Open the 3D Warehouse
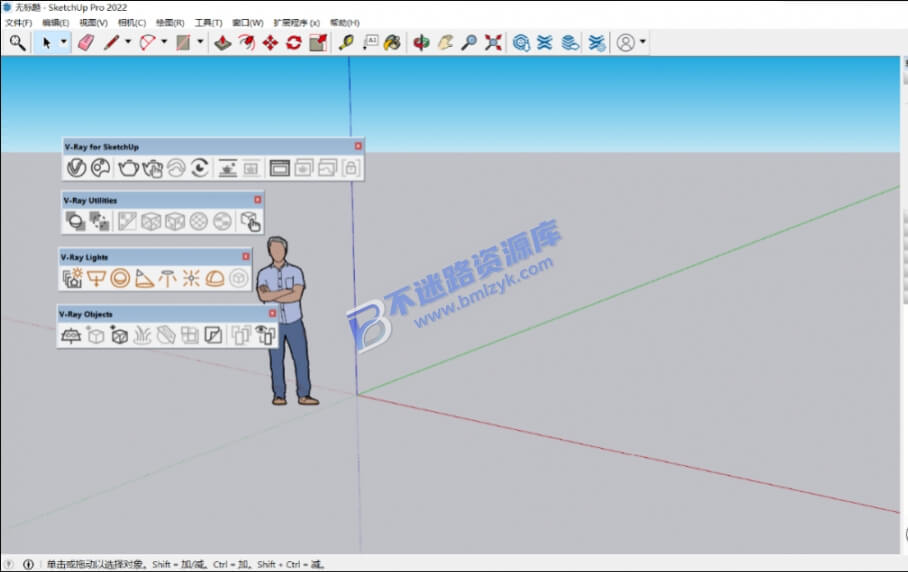Image resolution: width=908 pixels, height=572 pixels. (x=521, y=42)
